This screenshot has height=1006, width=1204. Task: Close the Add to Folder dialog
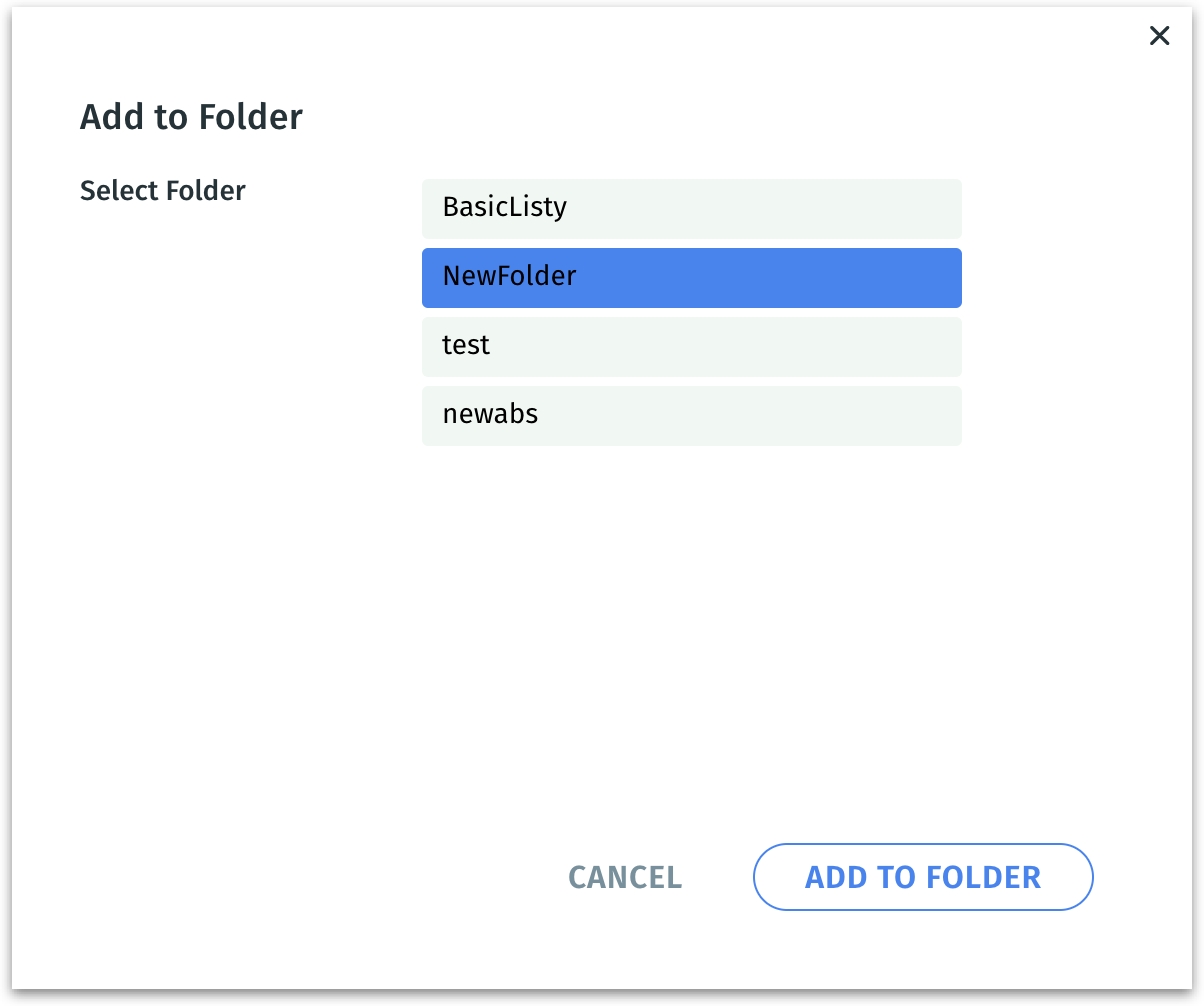point(1159,37)
